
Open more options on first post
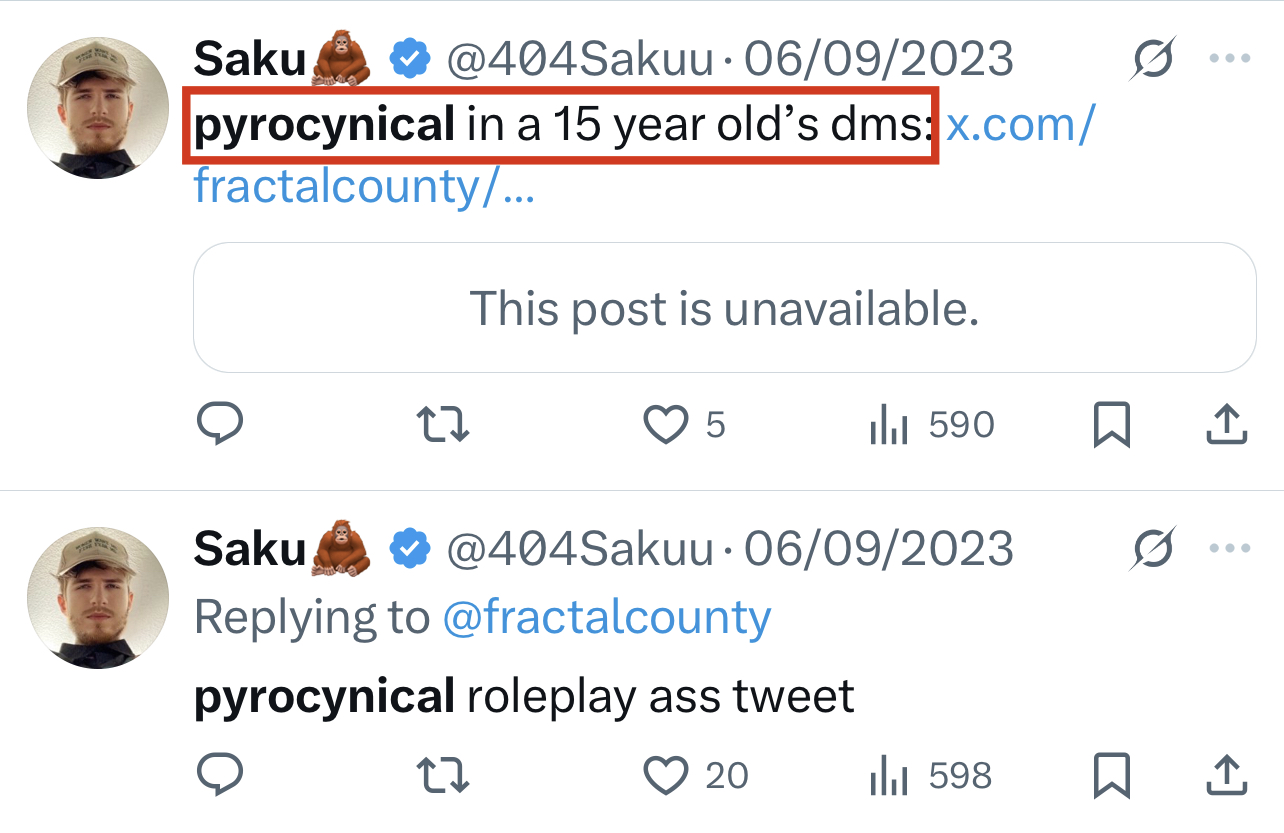click(x=1230, y=60)
